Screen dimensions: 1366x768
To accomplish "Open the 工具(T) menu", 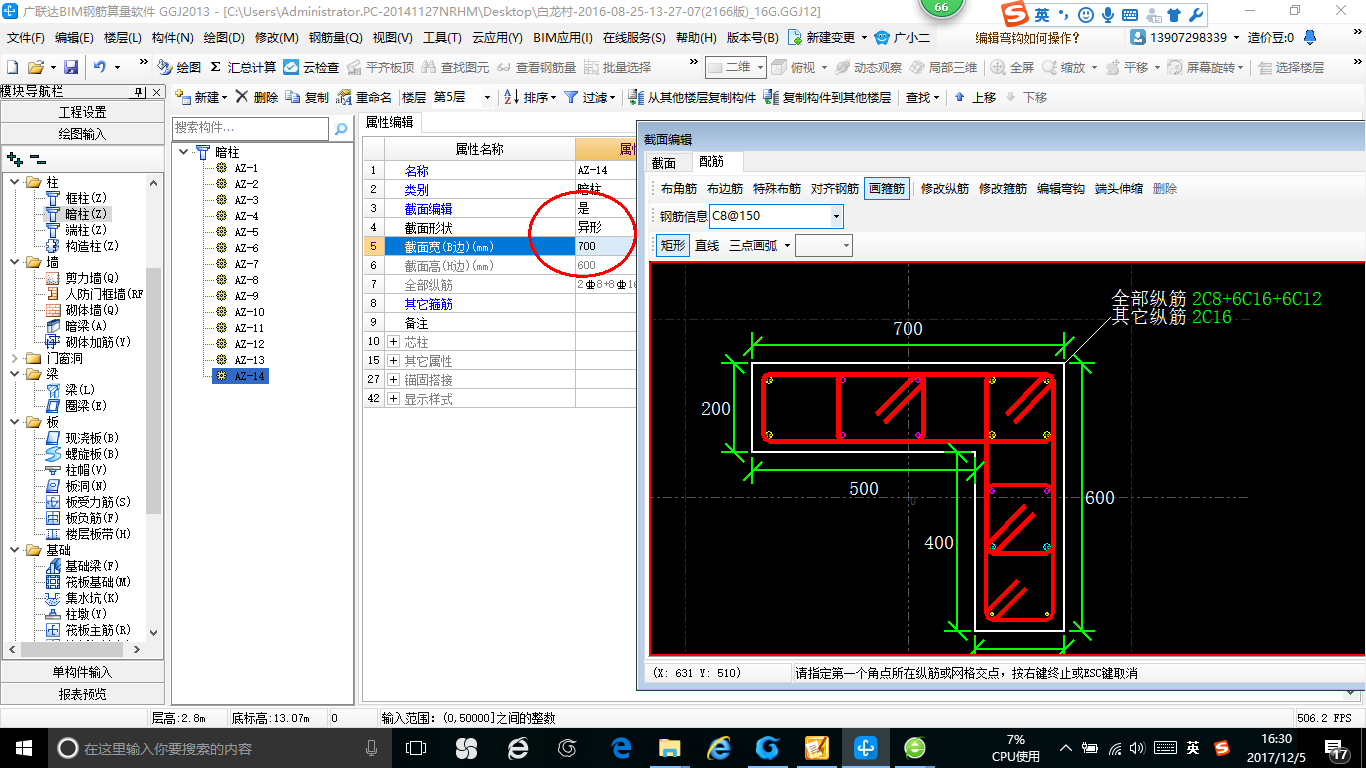I will [x=442, y=37].
